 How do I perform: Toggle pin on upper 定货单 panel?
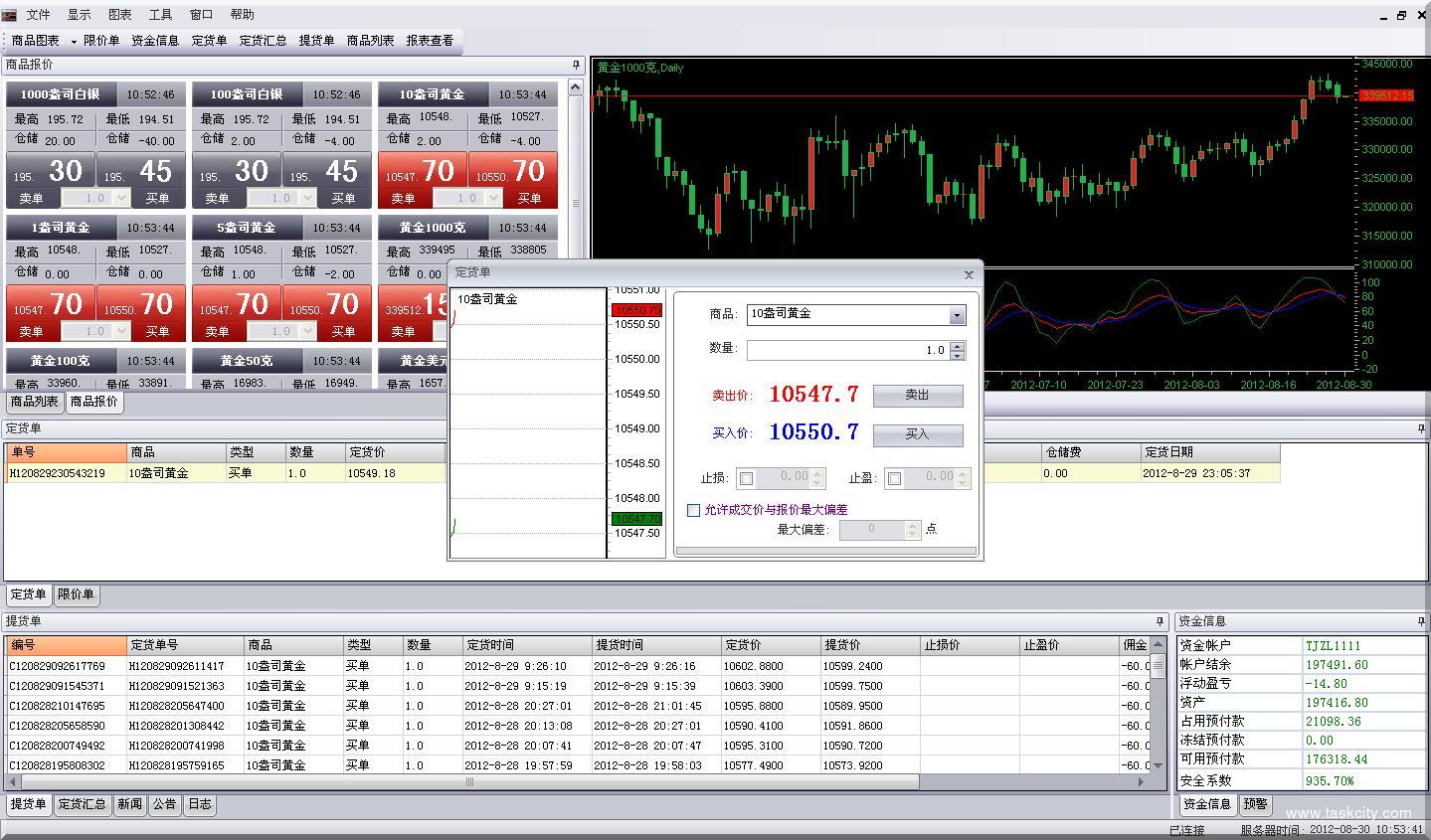pos(1421,428)
